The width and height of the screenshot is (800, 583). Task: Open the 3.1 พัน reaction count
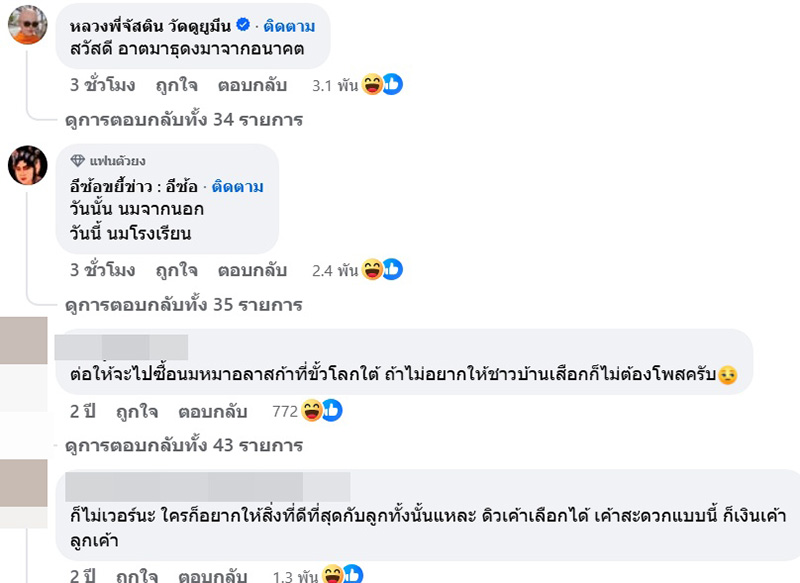coord(336,84)
